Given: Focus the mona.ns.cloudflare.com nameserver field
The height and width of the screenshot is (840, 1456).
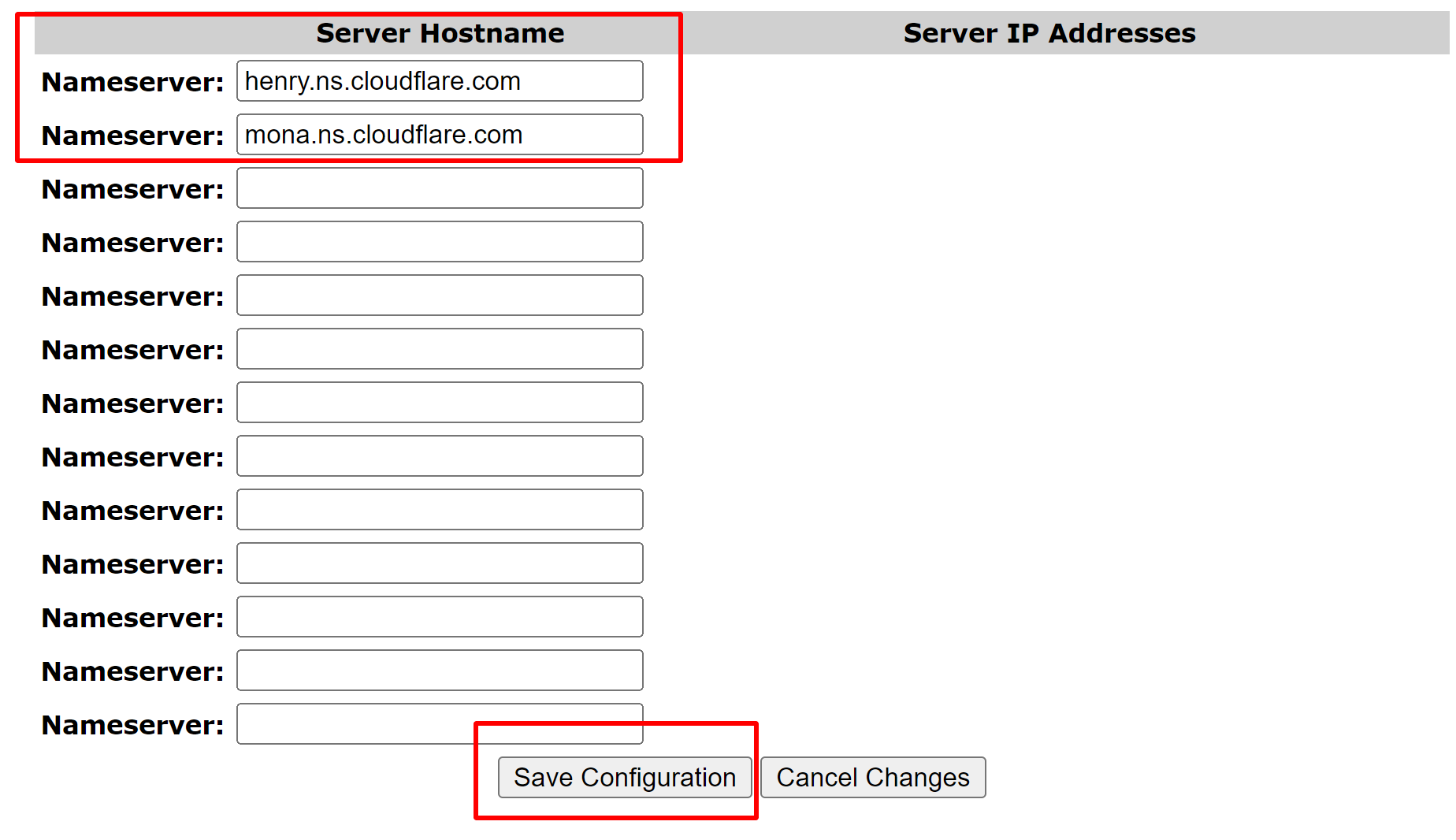Looking at the screenshot, I should (439, 135).
